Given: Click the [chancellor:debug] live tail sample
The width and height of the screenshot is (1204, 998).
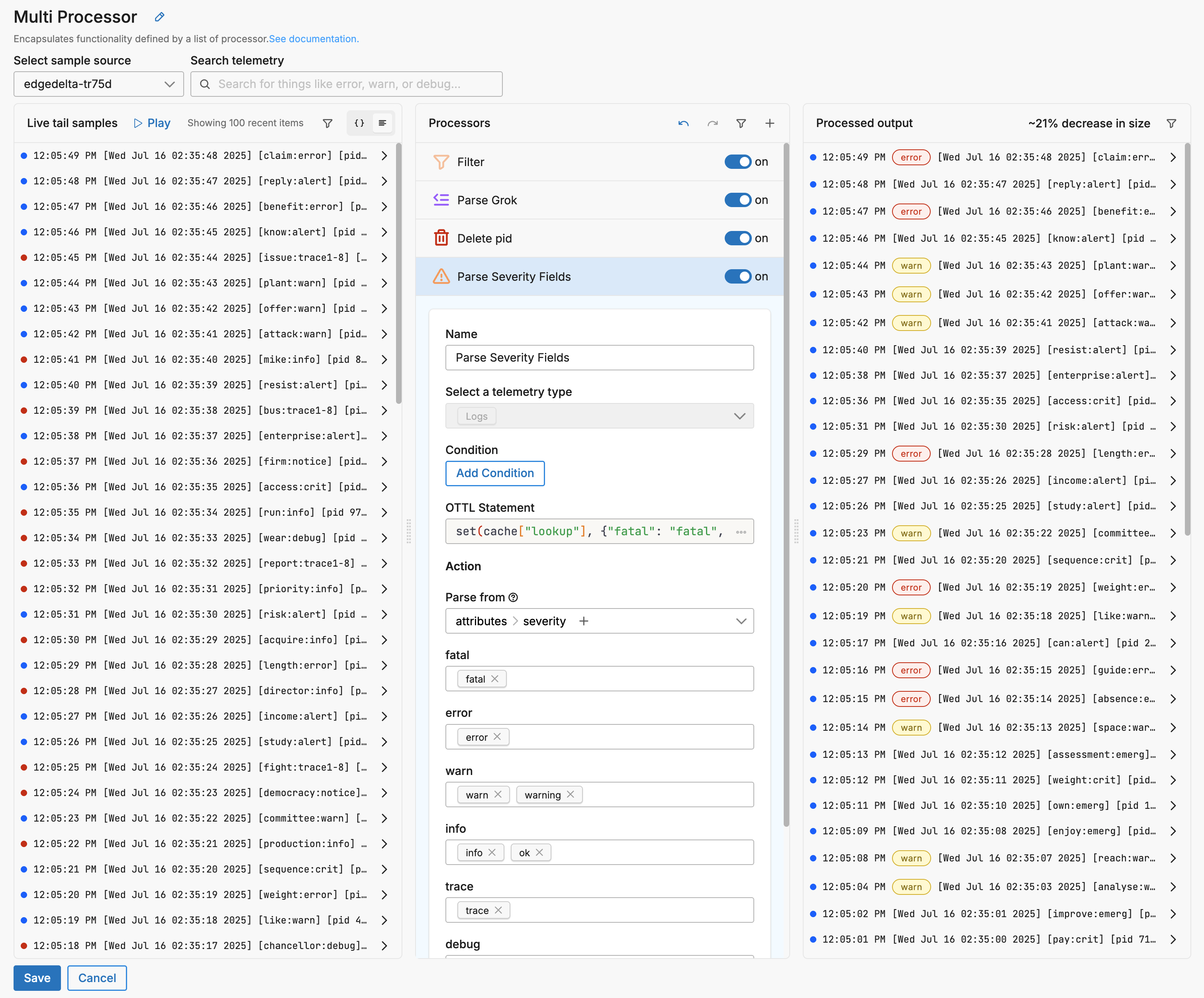Looking at the screenshot, I should coord(205,945).
